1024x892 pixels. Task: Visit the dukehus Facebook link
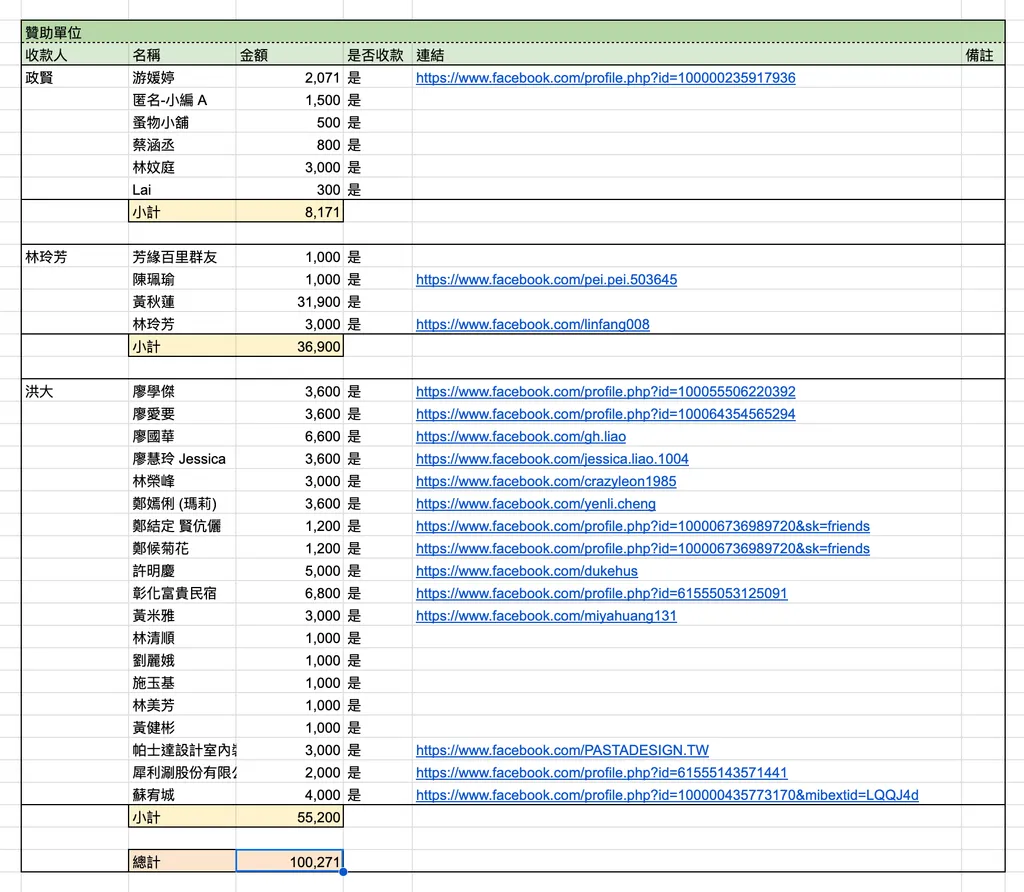527,571
